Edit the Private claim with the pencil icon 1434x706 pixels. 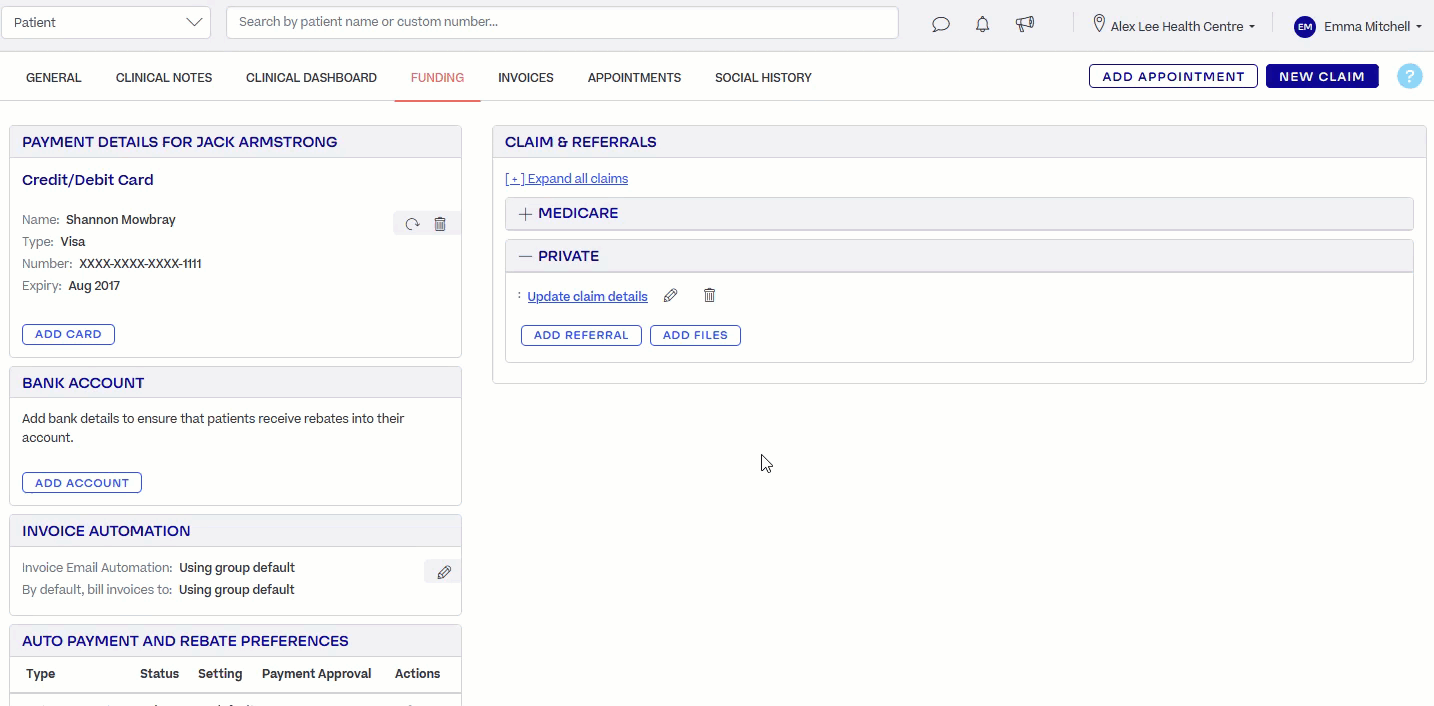tap(670, 295)
